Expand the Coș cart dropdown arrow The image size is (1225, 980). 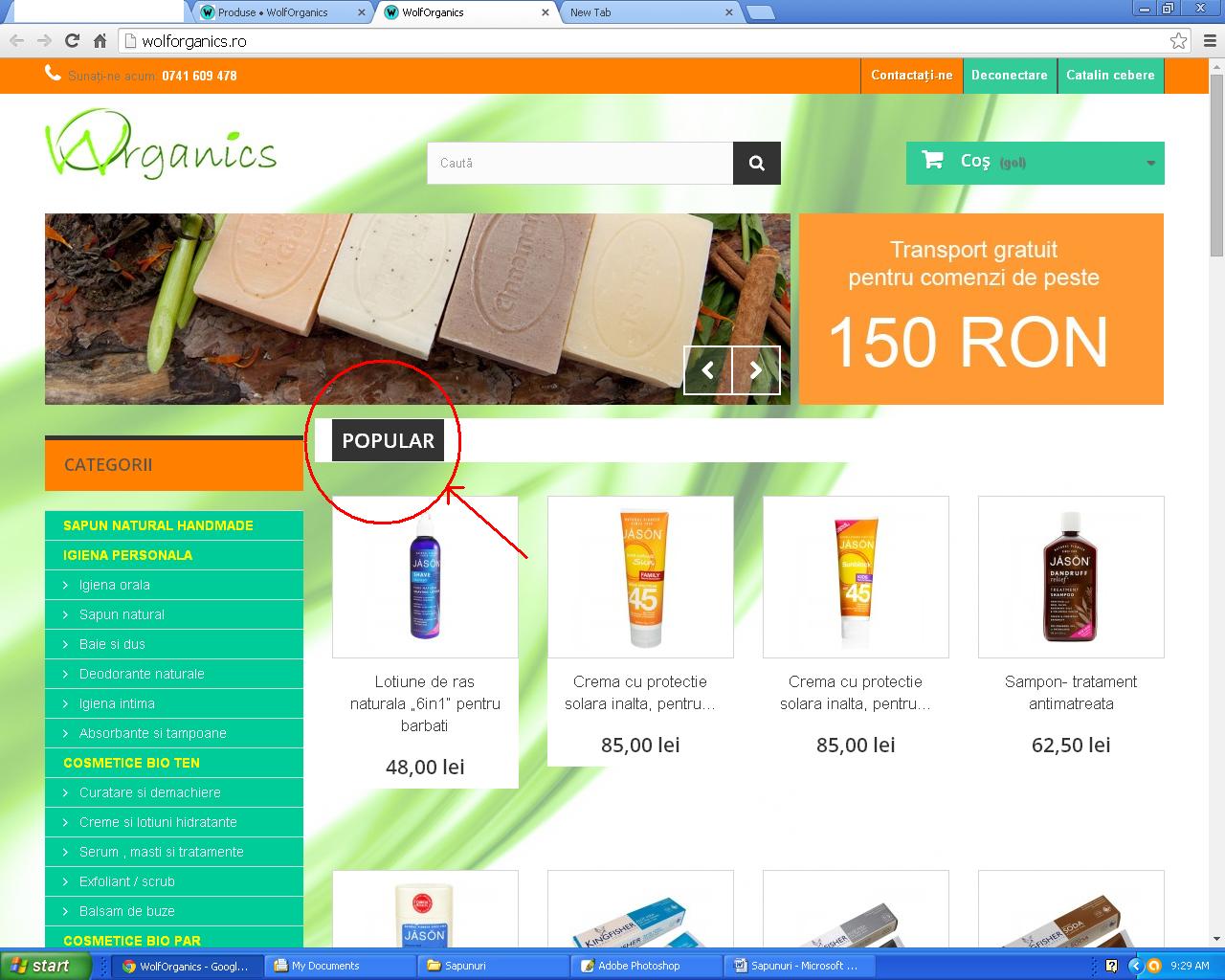(1150, 164)
